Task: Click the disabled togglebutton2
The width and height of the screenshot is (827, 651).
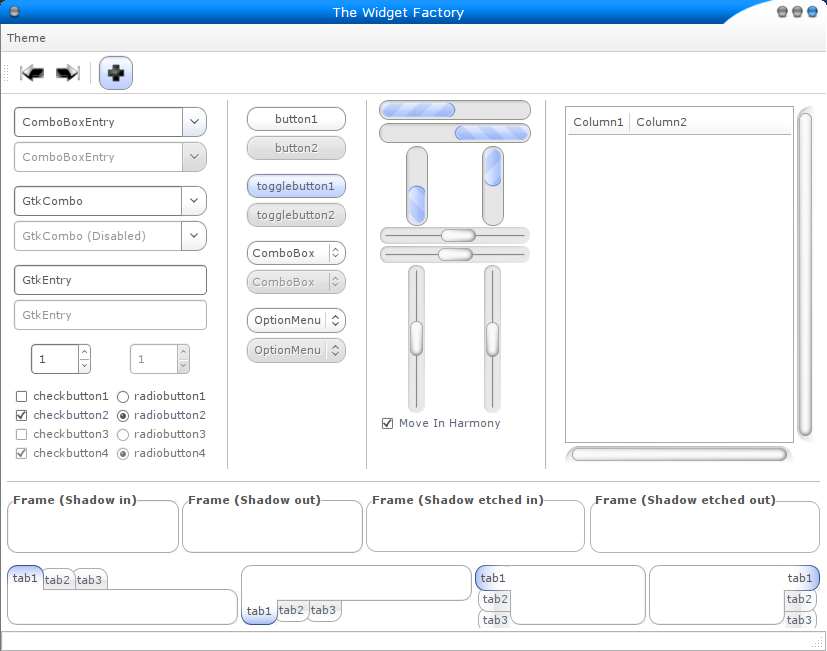Action: [x=296, y=215]
